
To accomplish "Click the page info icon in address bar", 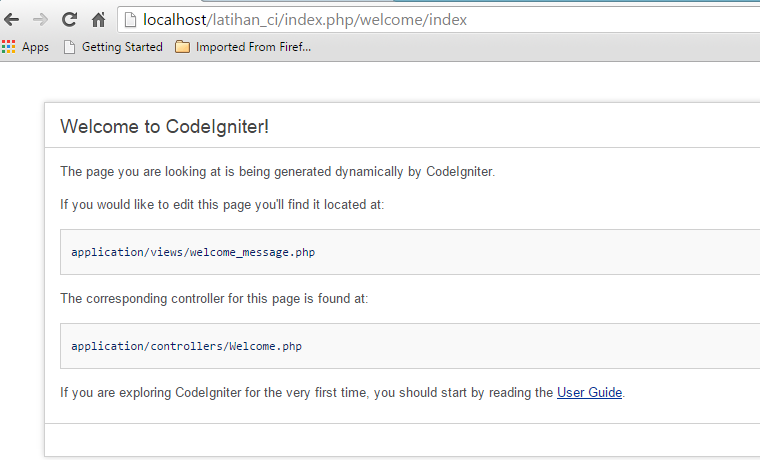I will (130, 20).
